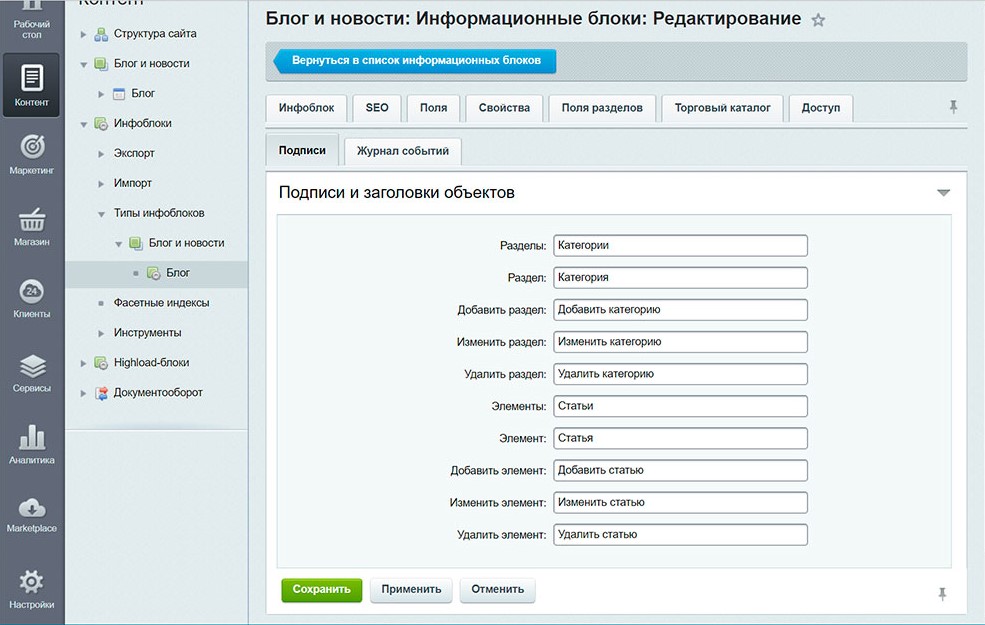This screenshot has width=985, height=625.
Task: Expand the Структура сайта tree node
Action: pyautogui.click(x=83, y=34)
